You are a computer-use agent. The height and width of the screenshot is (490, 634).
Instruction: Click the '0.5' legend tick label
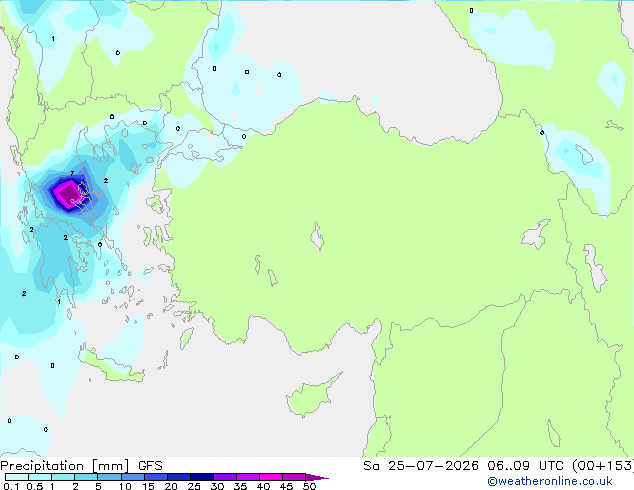(x=35, y=486)
